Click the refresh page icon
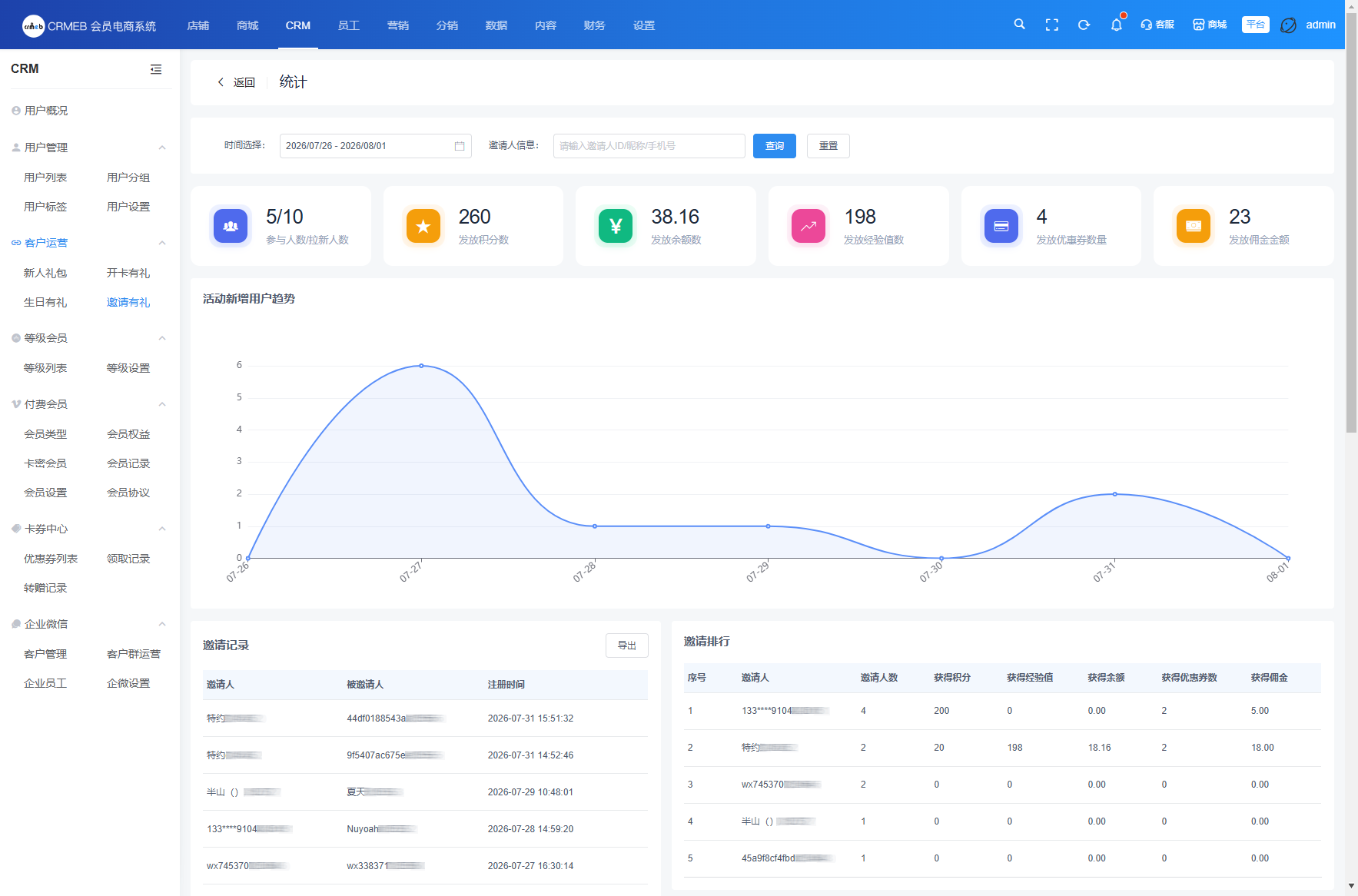1358x896 pixels. click(x=1084, y=25)
